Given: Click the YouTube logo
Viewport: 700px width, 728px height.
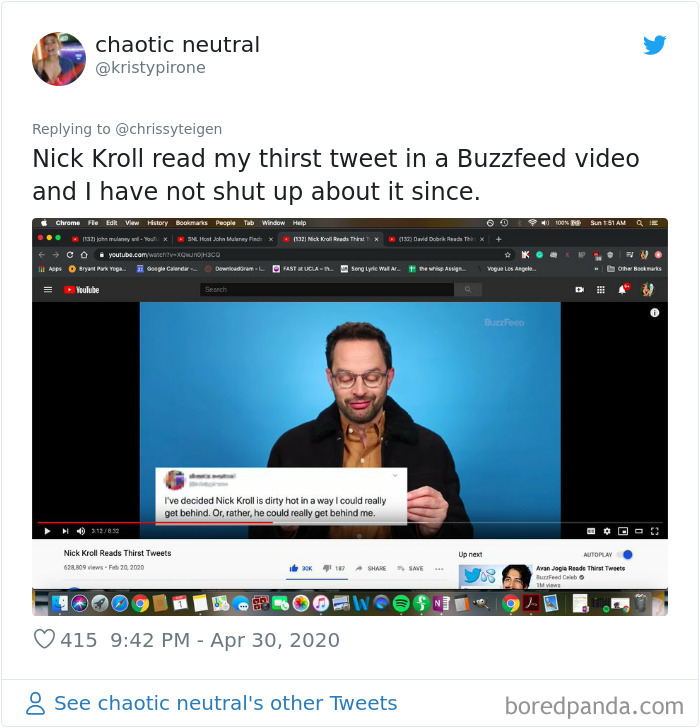Looking at the screenshot, I should pos(82,290).
